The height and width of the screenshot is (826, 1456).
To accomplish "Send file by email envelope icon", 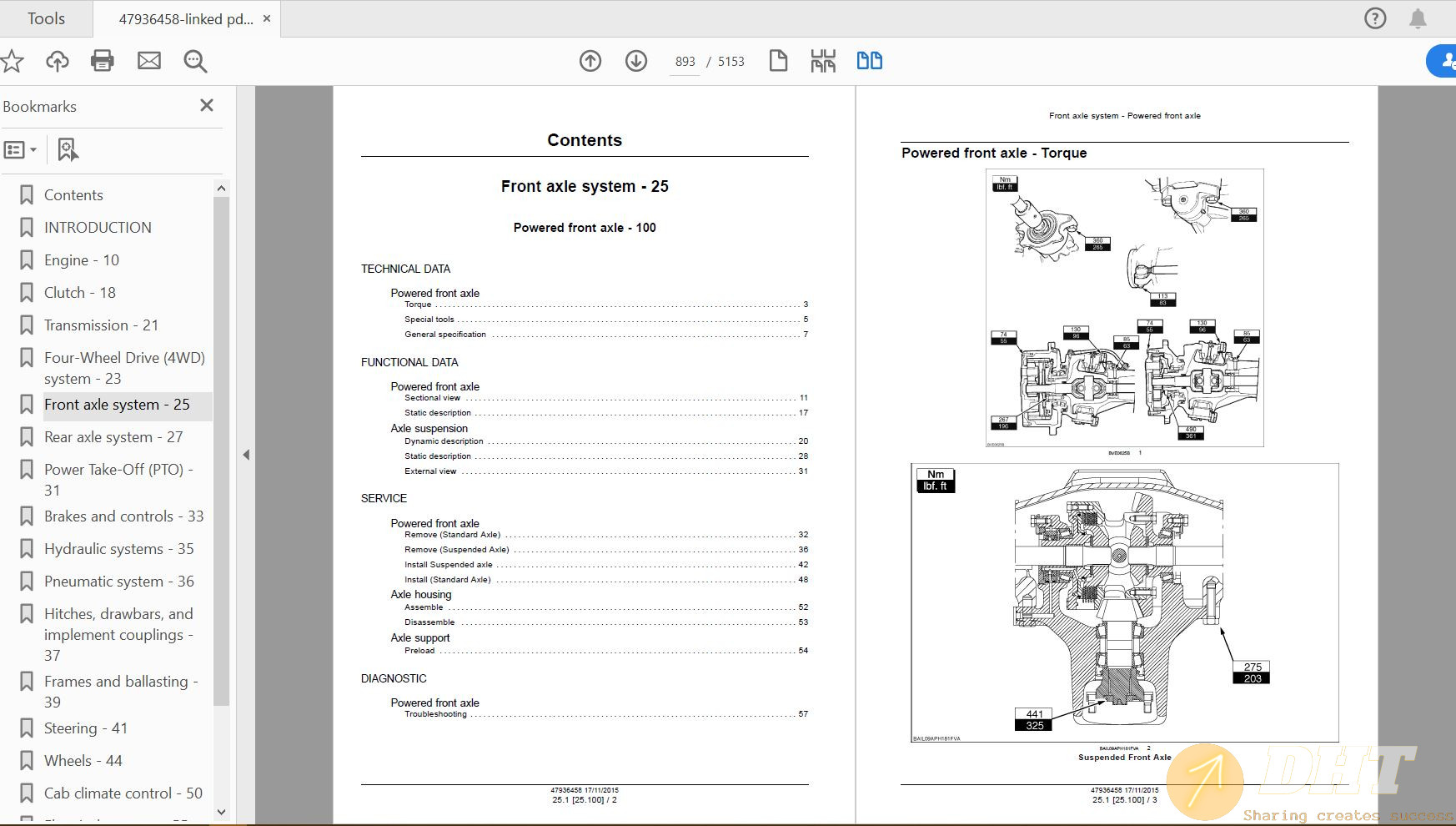I will [149, 61].
